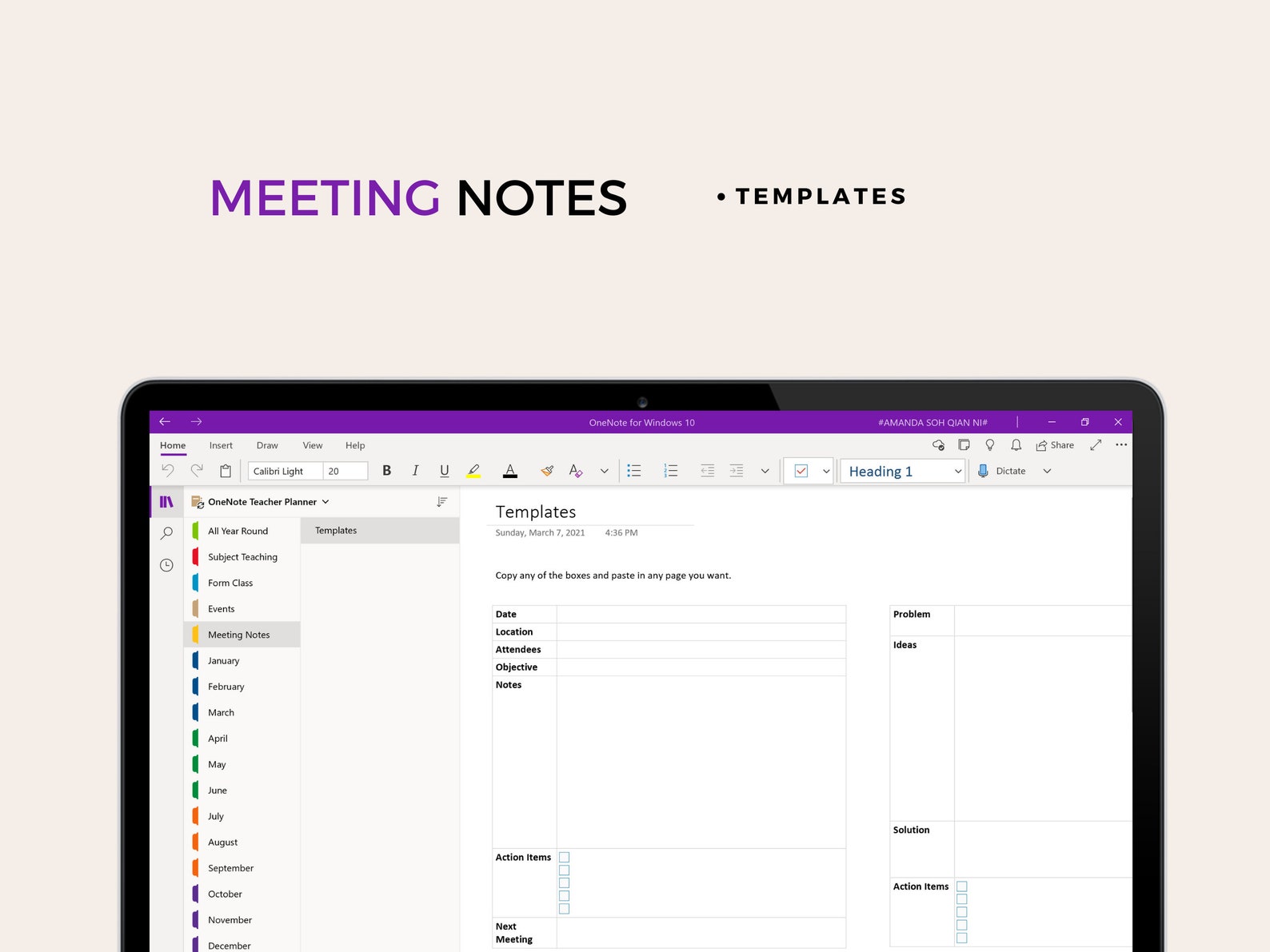Viewport: 1270px width, 952px height.
Task: Insert a To Do tag checkbox
Action: pos(801,471)
